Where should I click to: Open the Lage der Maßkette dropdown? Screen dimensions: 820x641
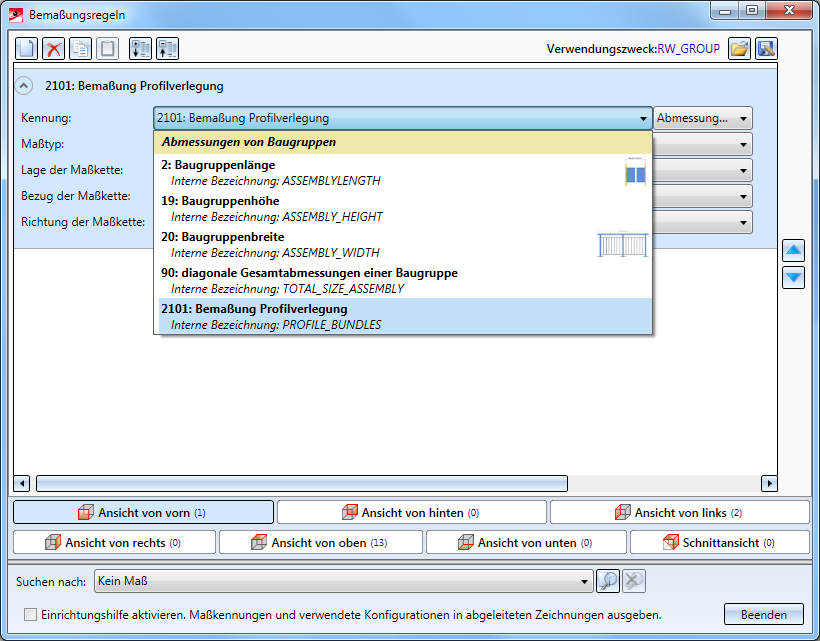(743, 170)
